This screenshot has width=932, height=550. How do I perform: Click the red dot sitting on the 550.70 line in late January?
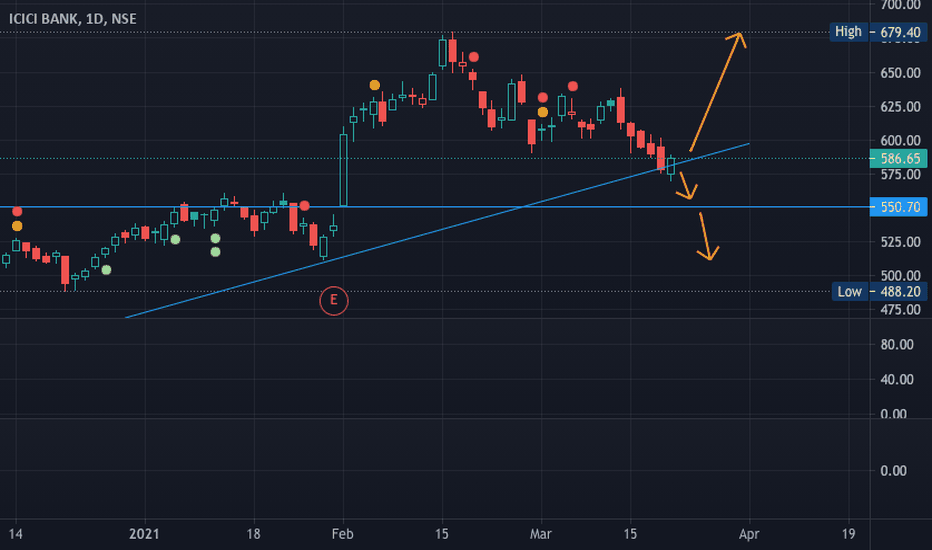304,206
